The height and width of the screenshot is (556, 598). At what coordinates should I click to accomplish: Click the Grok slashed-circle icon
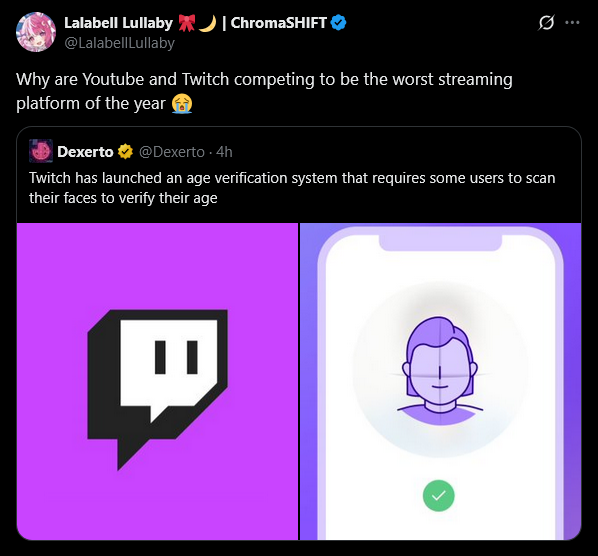(546, 23)
